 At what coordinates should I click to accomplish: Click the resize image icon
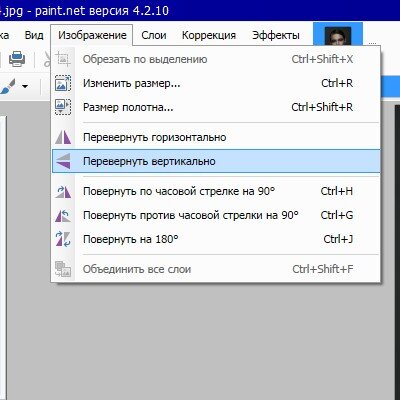(x=63, y=83)
